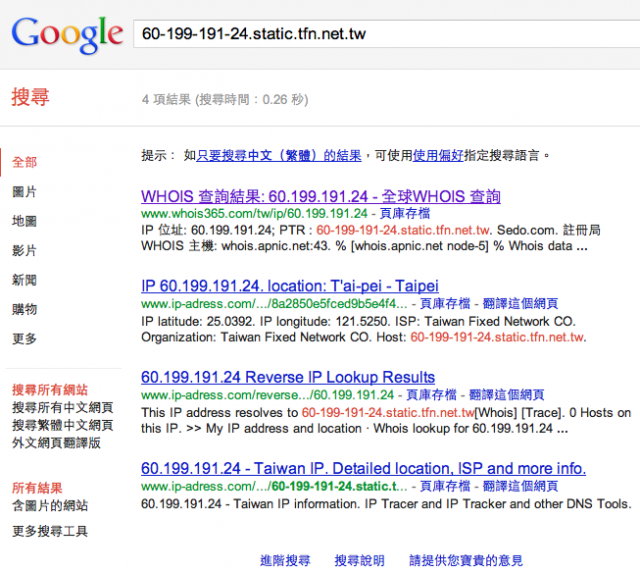Screen dimensions: 640x573
Task: Open 頁庫存檔 for whois365.com result
Action: [x=404, y=213]
